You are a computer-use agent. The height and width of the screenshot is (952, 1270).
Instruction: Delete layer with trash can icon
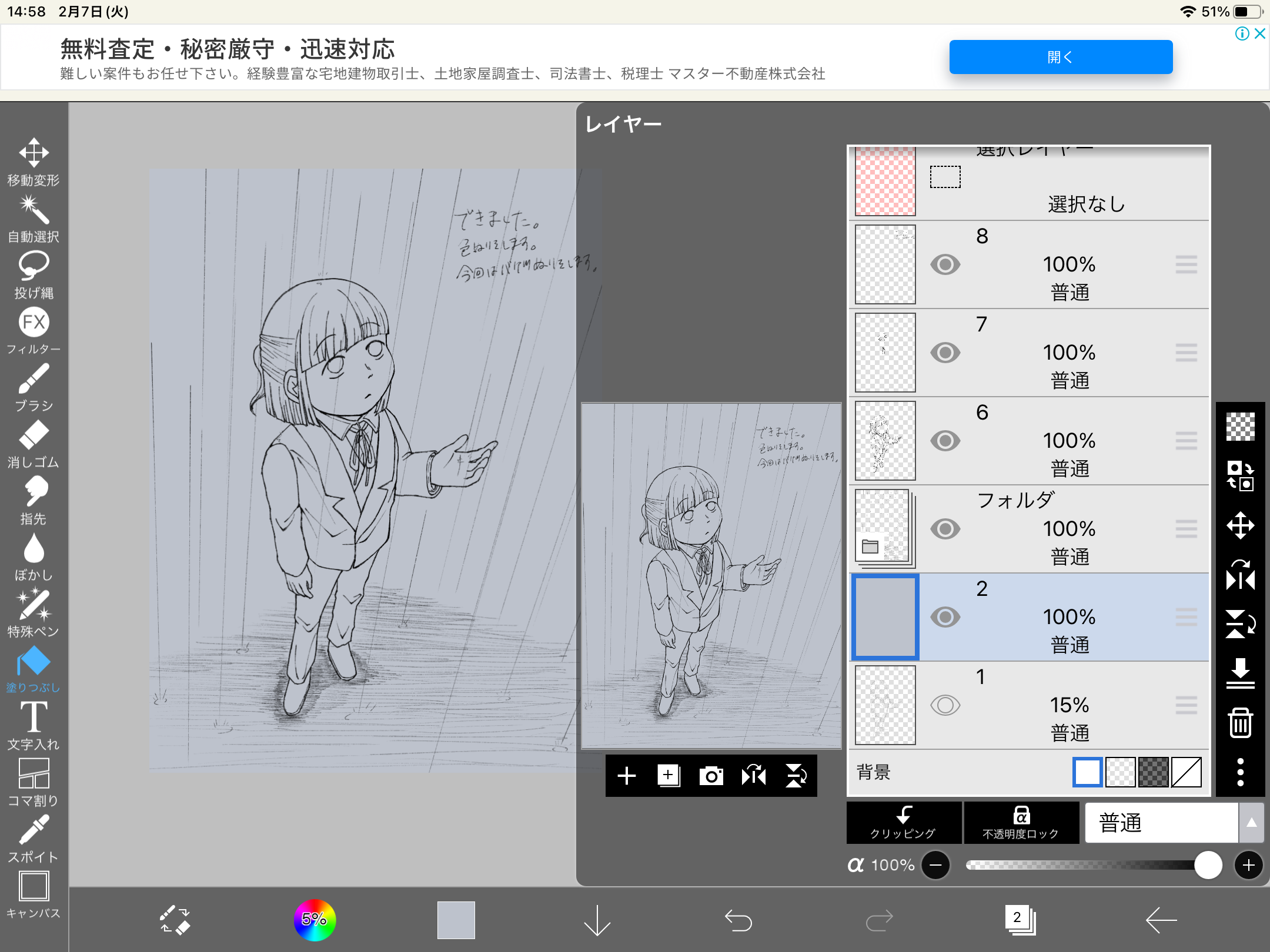pos(1240,723)
